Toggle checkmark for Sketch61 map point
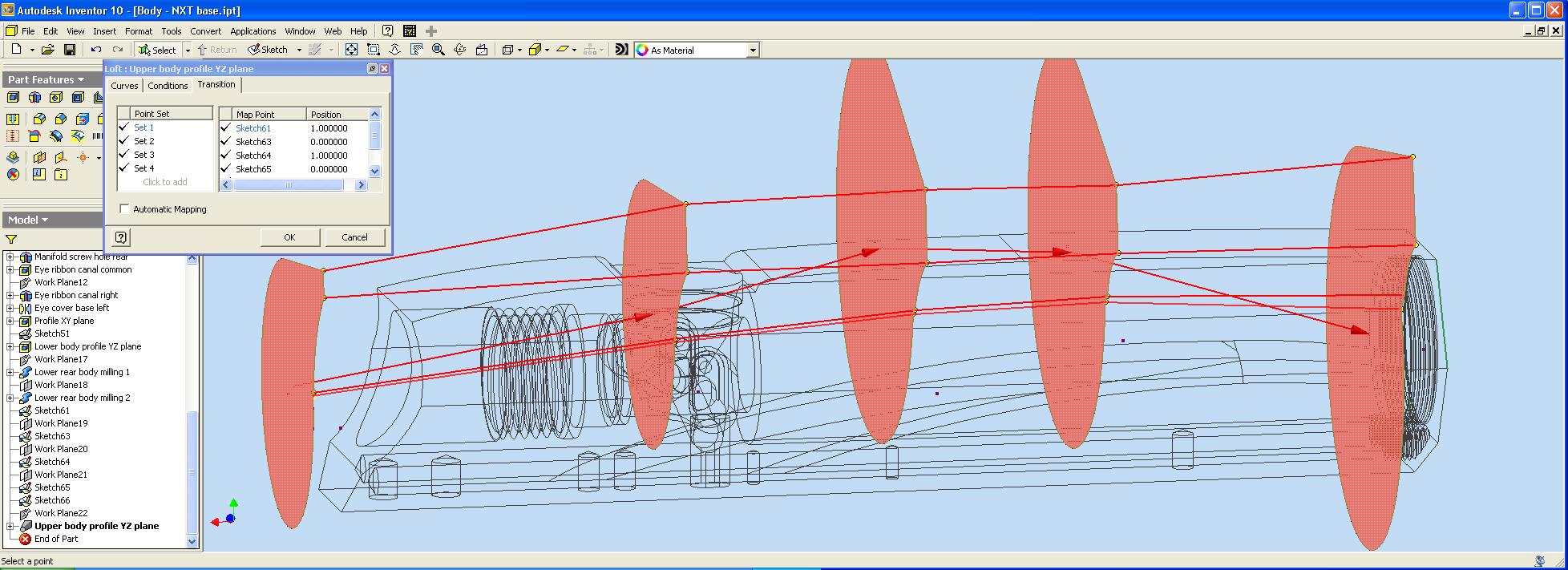 click(225, 128)
